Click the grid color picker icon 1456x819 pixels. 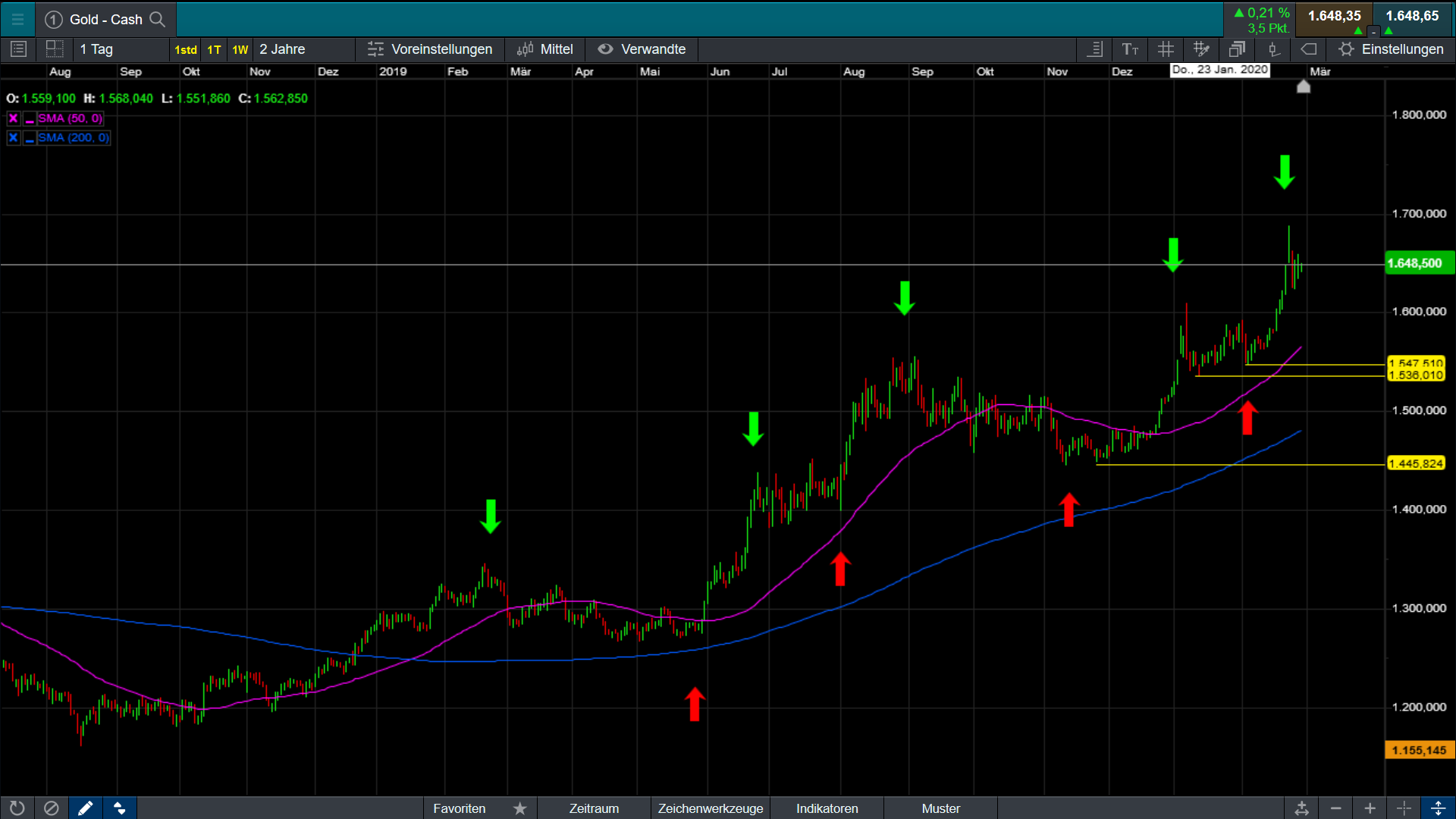1201,49
